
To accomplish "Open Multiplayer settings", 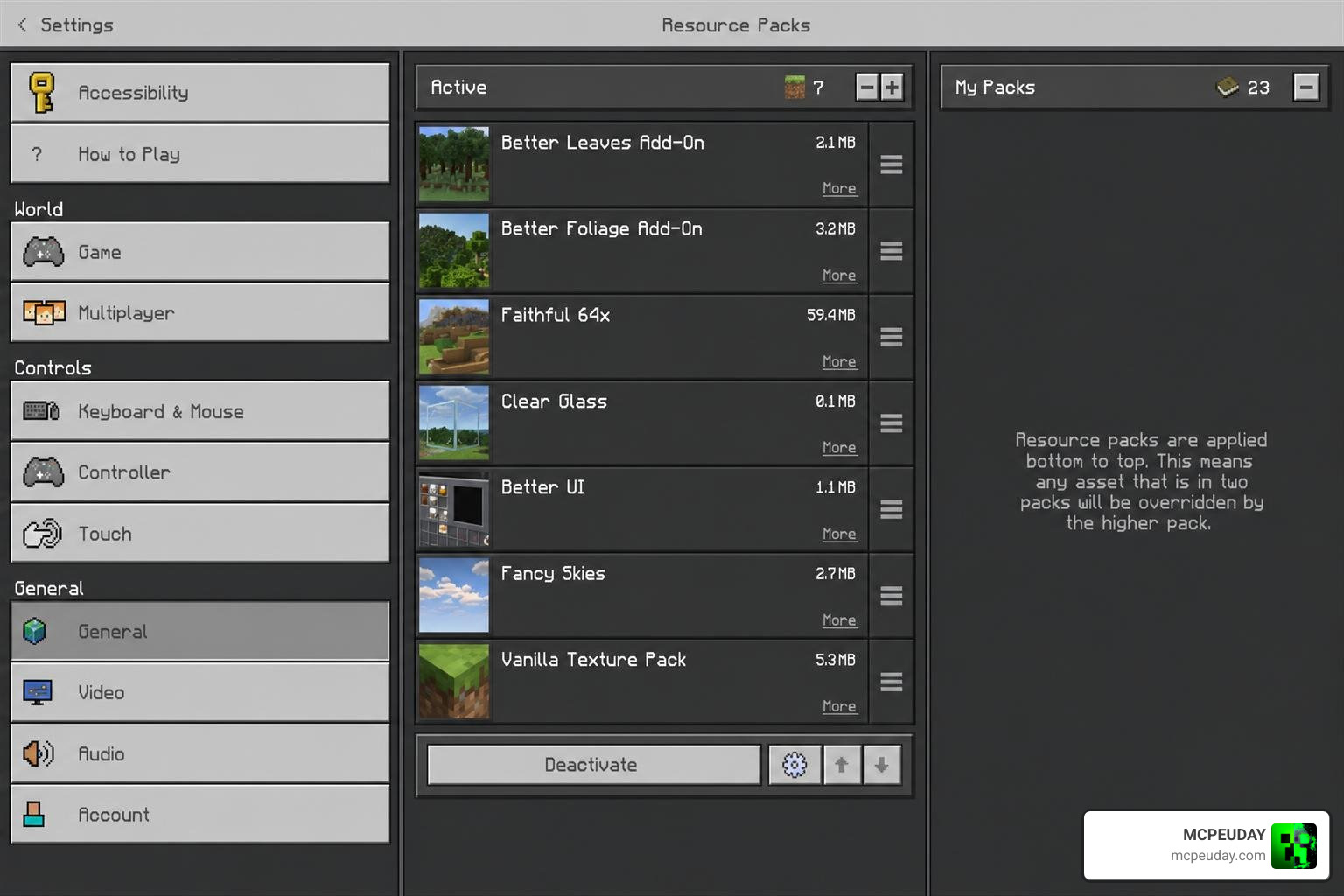I will [x=199, y=312].
